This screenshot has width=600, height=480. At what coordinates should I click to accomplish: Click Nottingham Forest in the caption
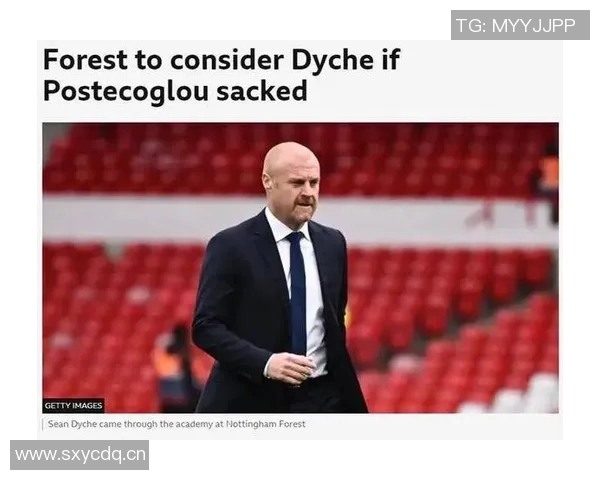(266, 424)
